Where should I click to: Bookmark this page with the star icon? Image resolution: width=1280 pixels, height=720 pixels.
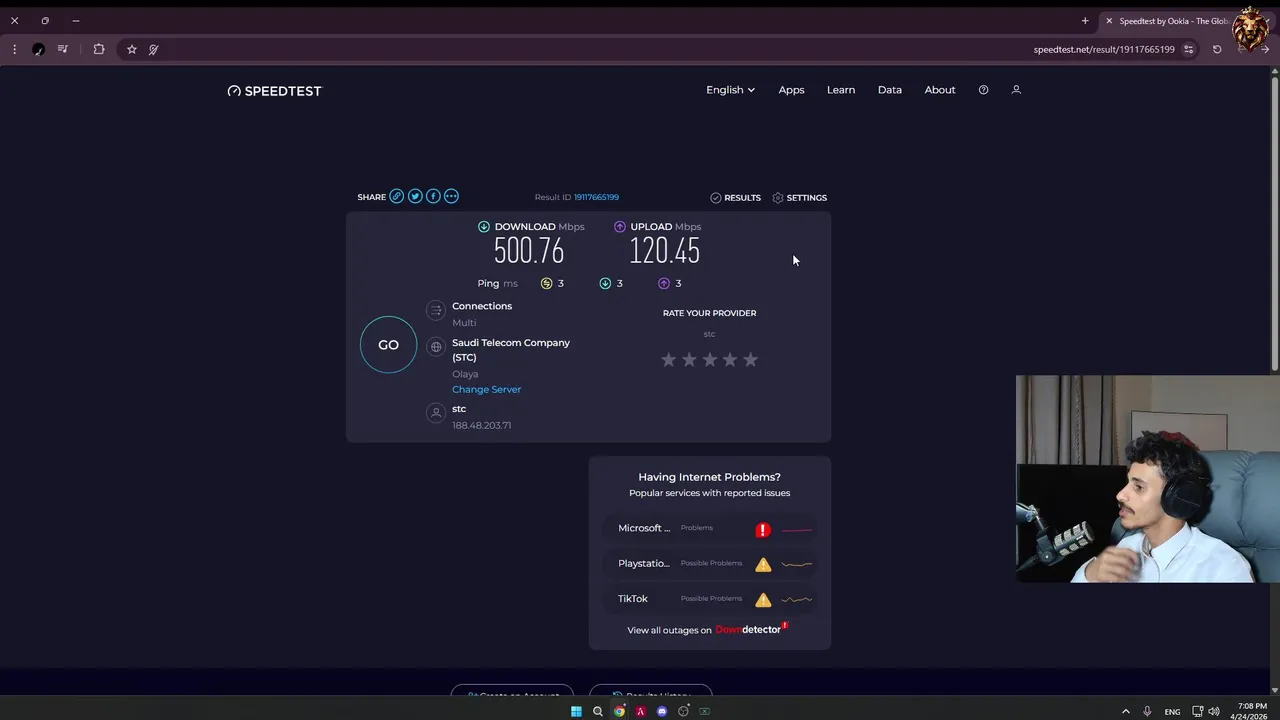pos(131,49)
